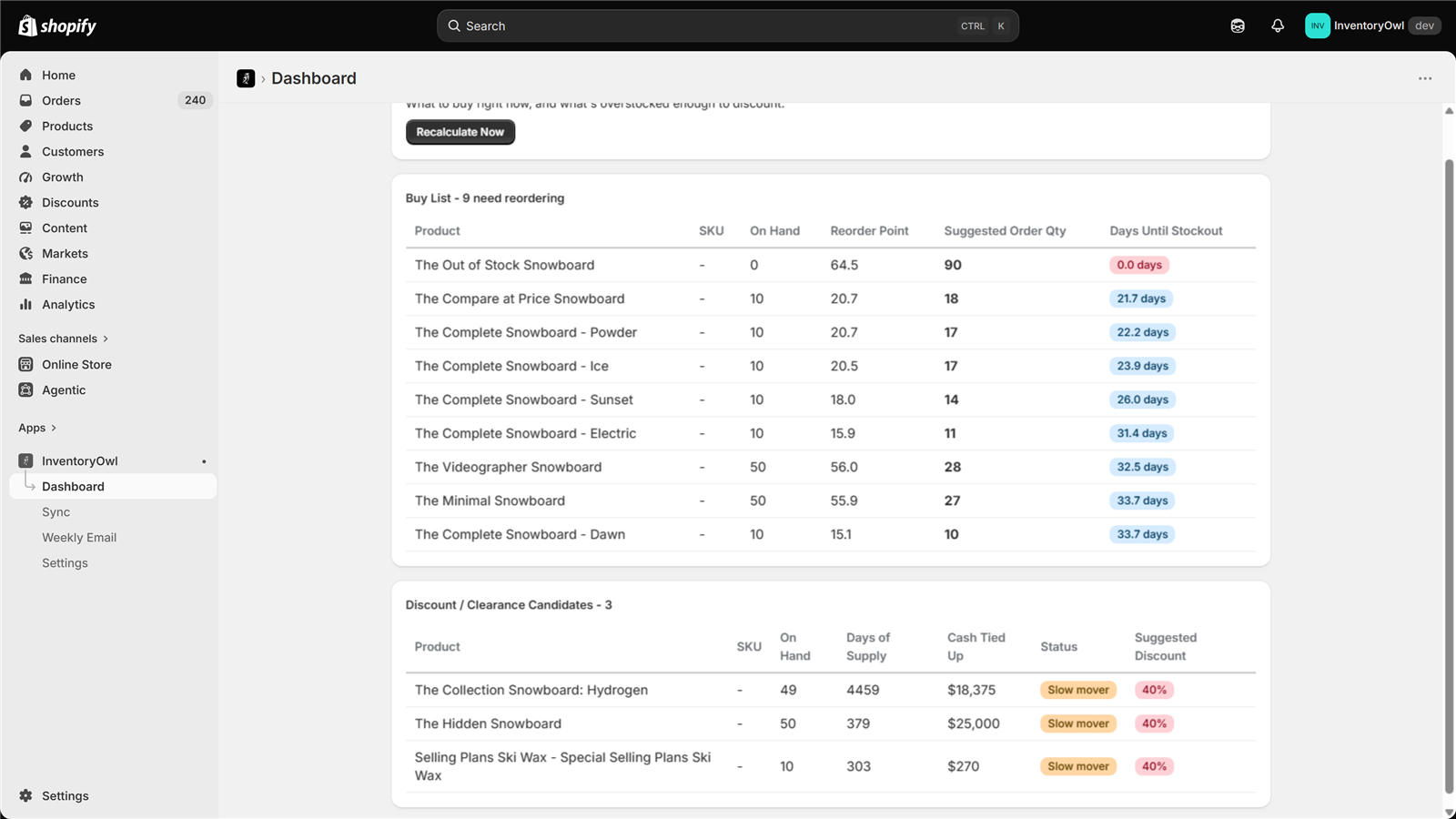This screenshot has height=819, width=1456.
Task: Open the Sync page under InventoryOwl
Action: click(56, 511)
